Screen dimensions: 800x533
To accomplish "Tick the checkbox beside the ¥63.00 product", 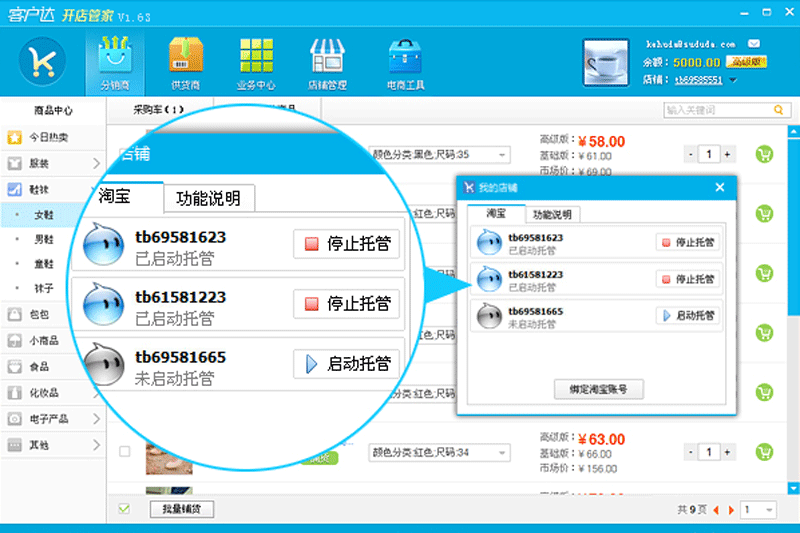I will (124, 451).
